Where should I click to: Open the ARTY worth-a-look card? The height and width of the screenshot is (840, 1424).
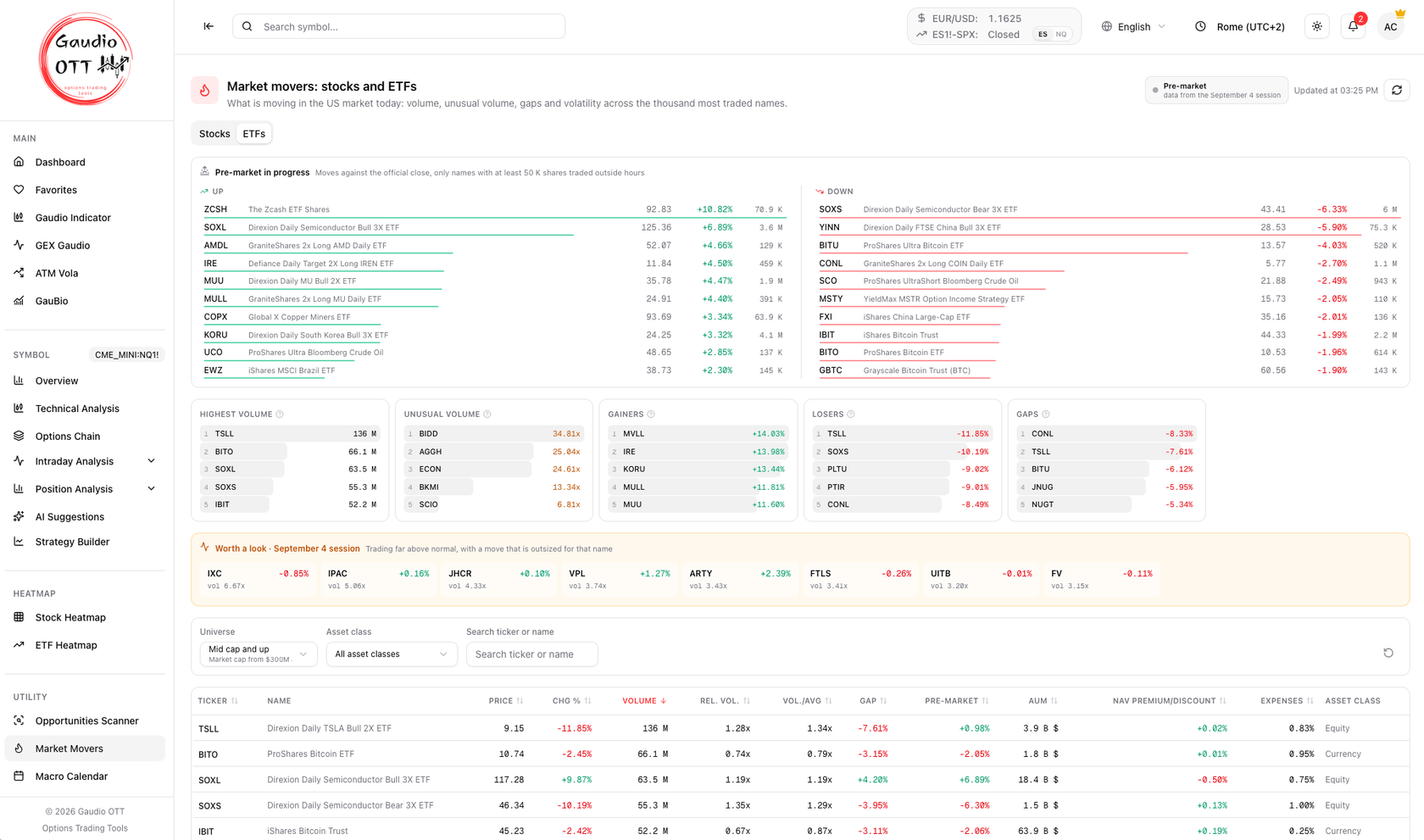coord(740,579)
